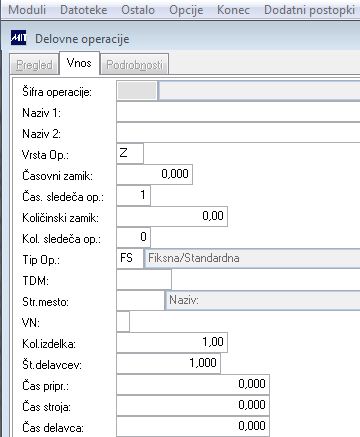Focus the Naziv 2 input field
The height and width of the screenshot is (437, 360).
(x=238, y=133)
